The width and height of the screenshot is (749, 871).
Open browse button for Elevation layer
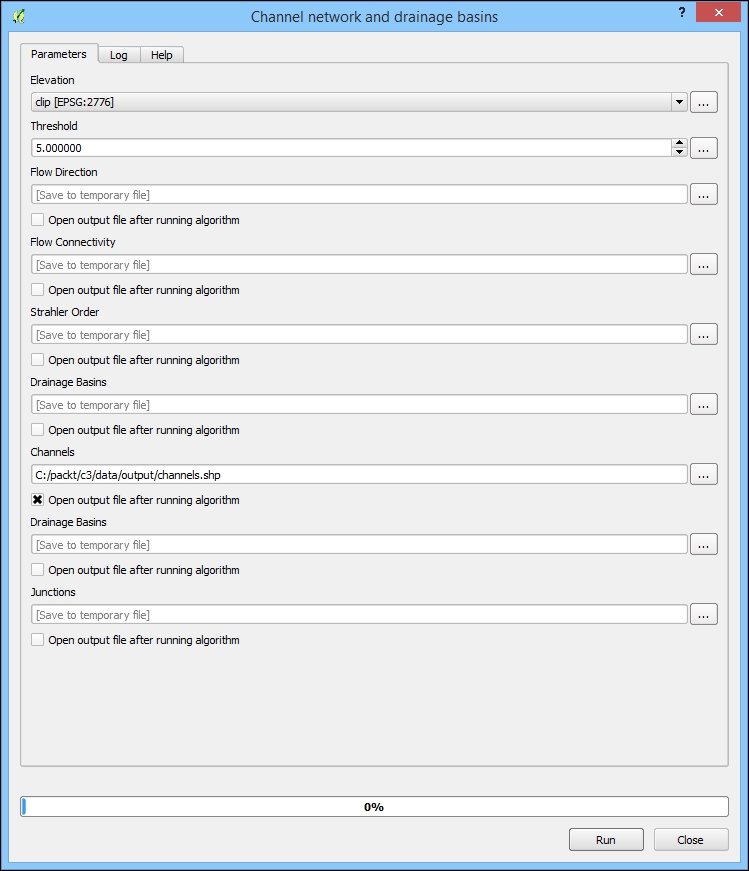coord(704,102)
